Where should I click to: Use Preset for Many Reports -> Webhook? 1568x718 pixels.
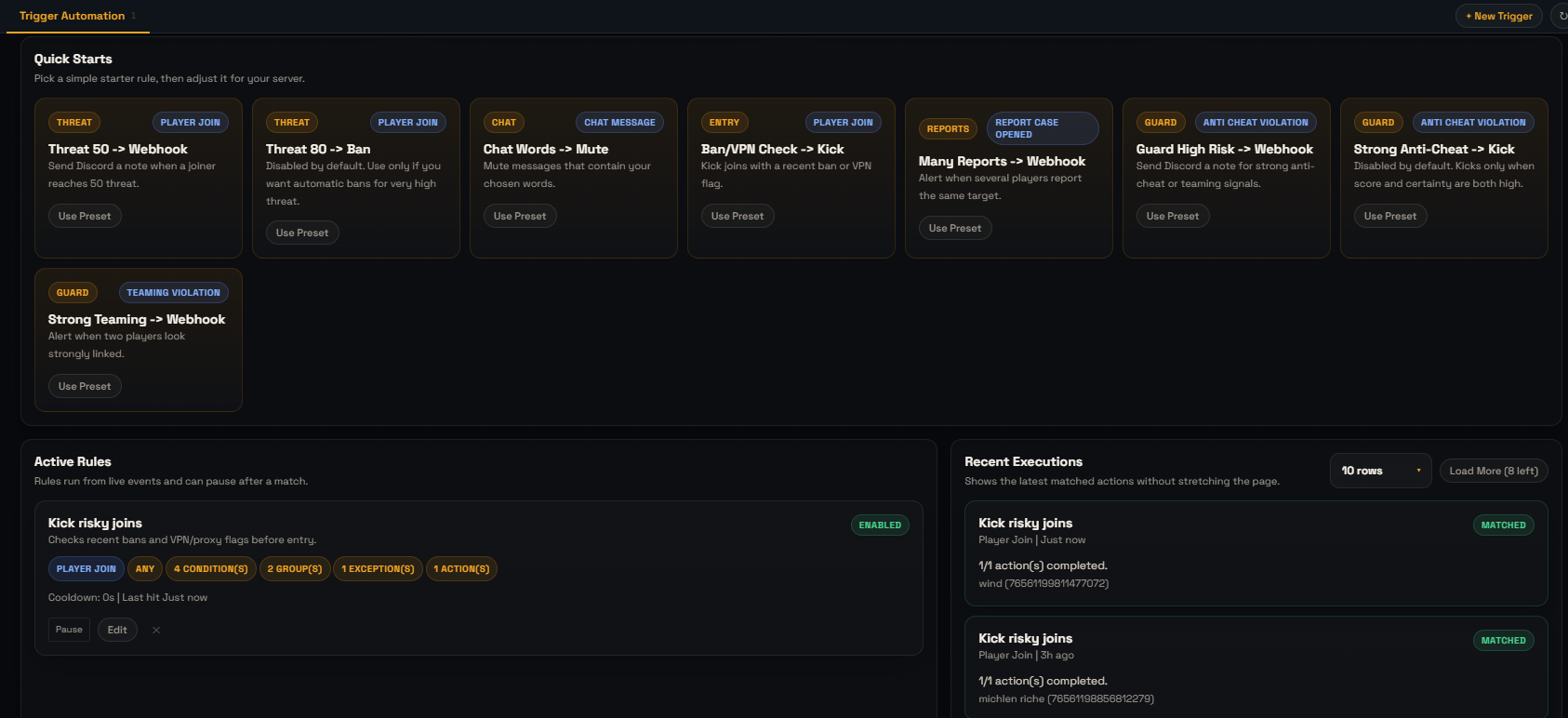tap(955, 228)
